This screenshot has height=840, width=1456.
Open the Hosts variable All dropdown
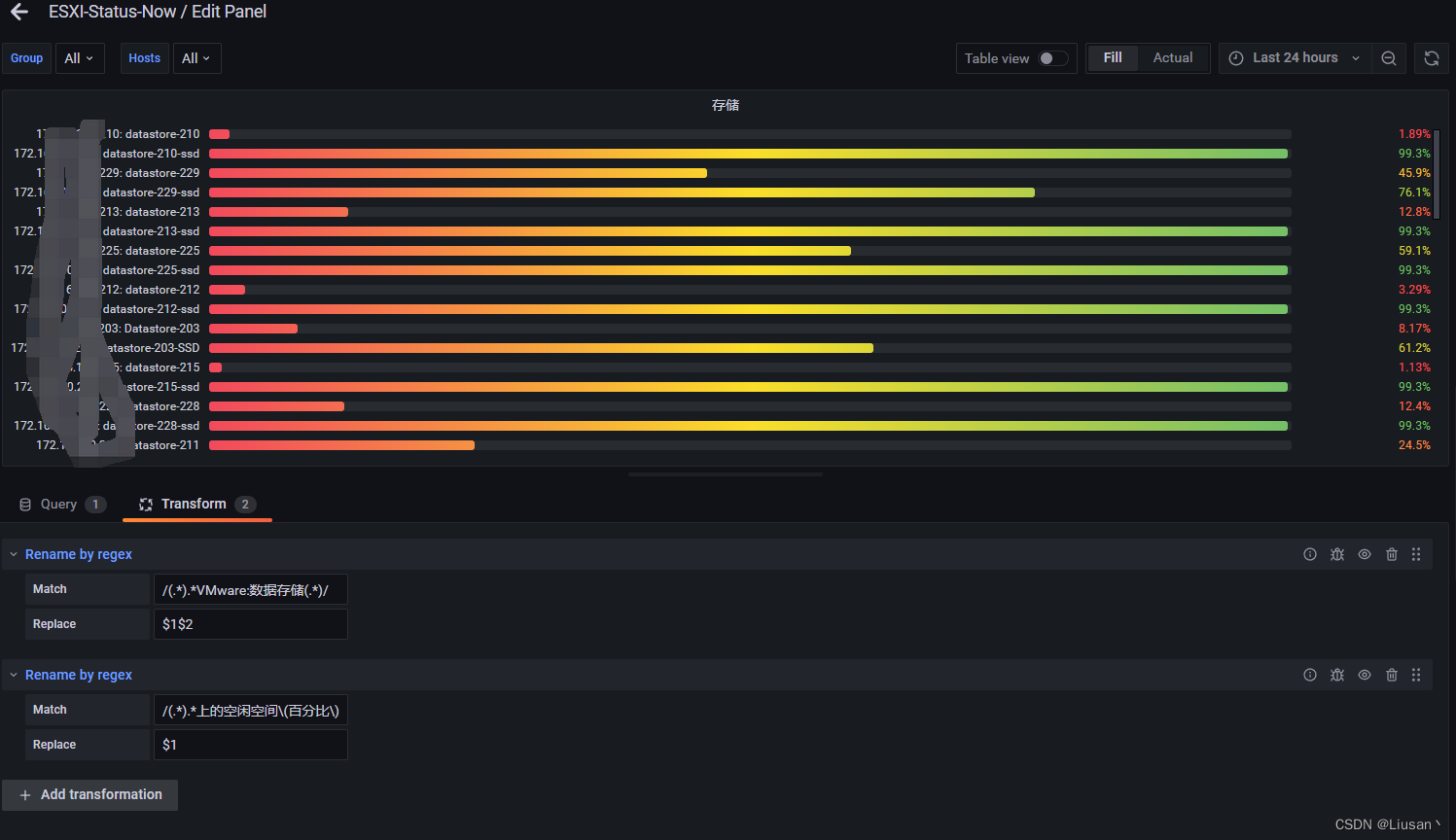click(196, 58)
